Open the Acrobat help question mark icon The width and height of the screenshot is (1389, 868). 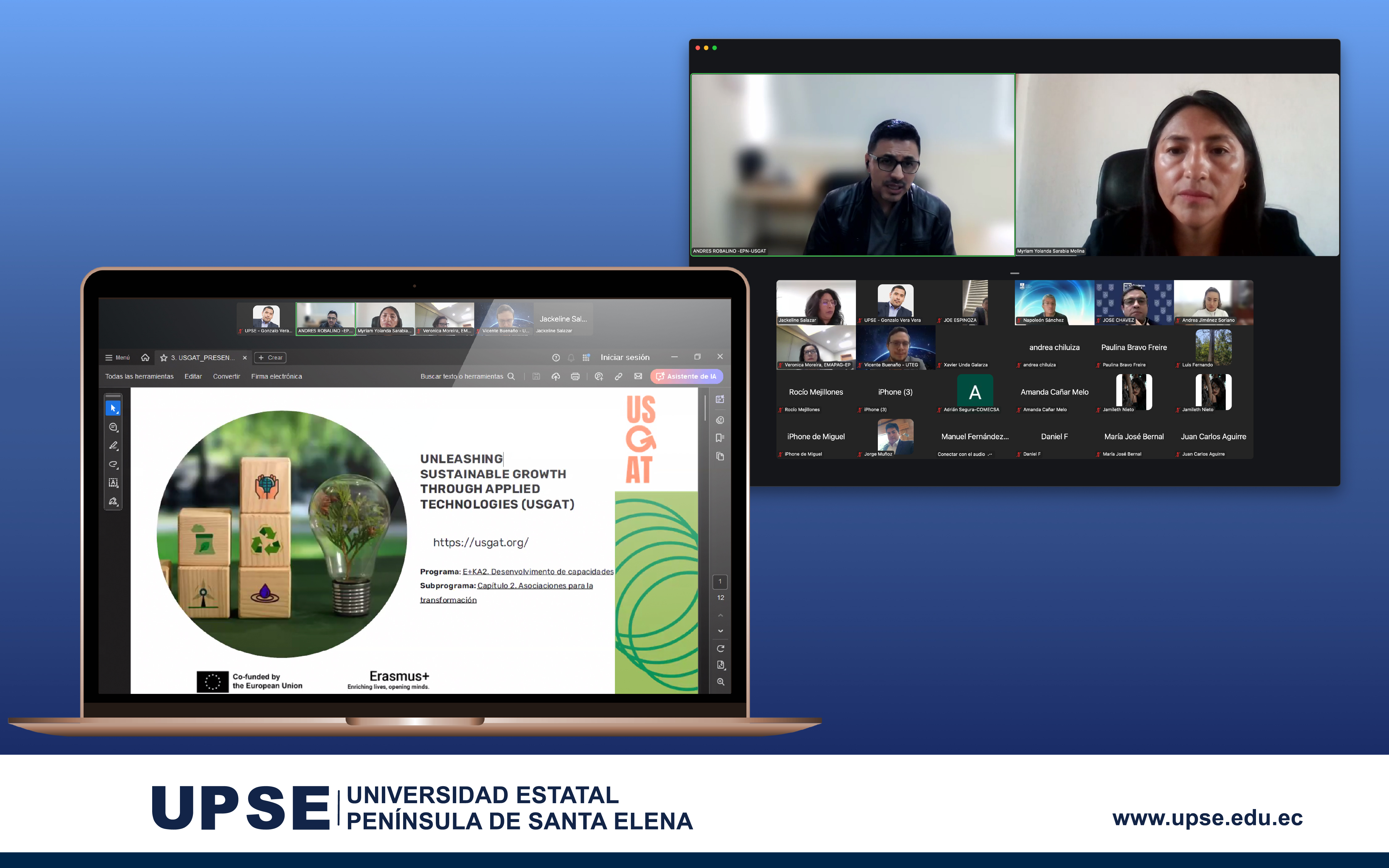[x=556, y=358]
